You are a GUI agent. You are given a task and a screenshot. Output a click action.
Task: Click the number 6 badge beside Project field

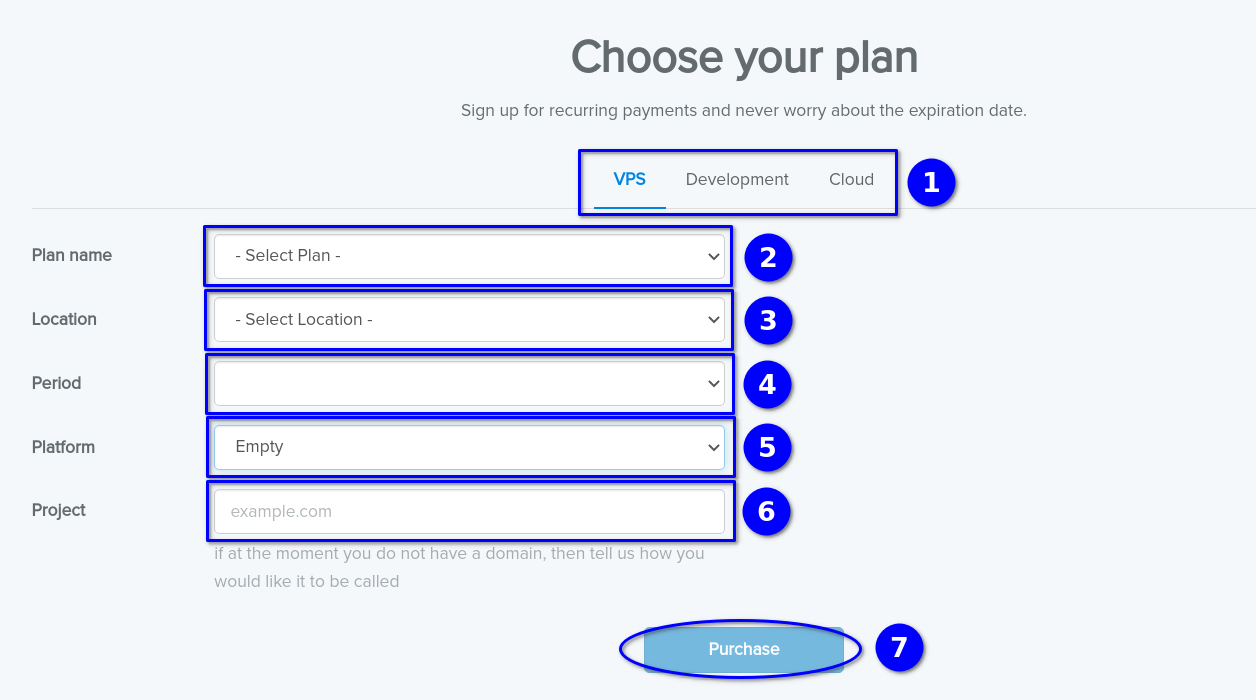pyautogui.click(x=766, y=512)
